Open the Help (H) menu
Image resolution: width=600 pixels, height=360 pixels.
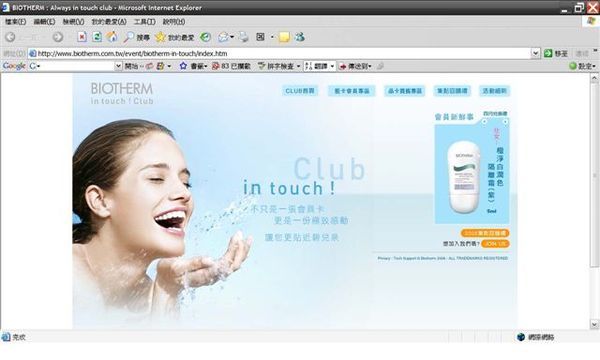click(x=174, y=22)
